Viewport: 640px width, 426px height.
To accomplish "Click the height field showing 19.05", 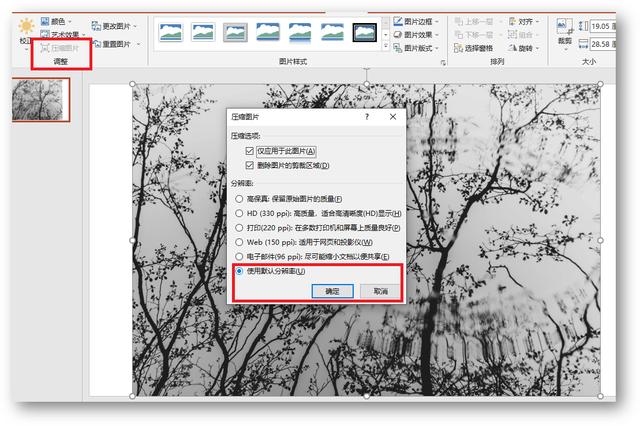I will pos(602,26).
